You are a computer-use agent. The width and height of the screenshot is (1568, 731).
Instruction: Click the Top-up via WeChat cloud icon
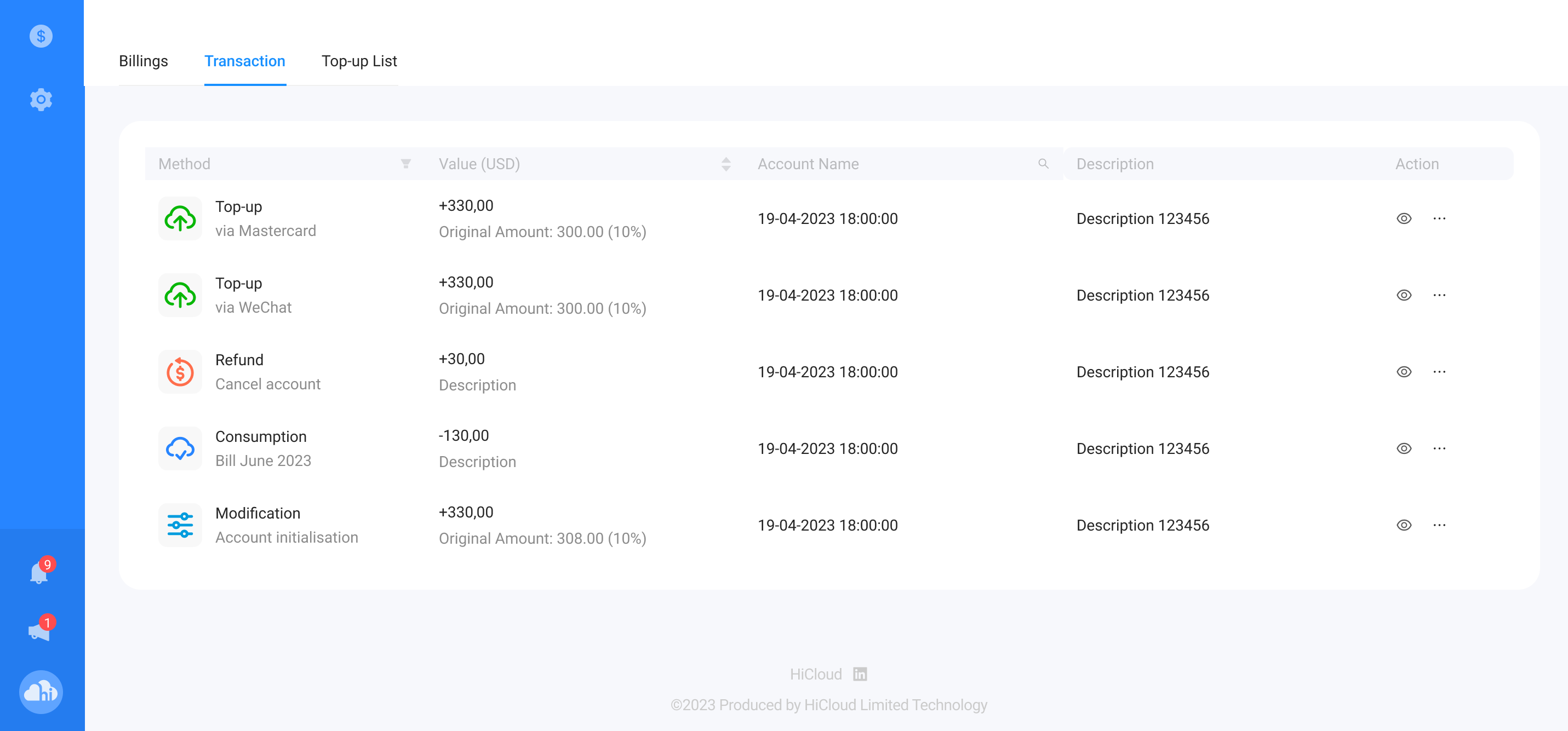[180, 295]
